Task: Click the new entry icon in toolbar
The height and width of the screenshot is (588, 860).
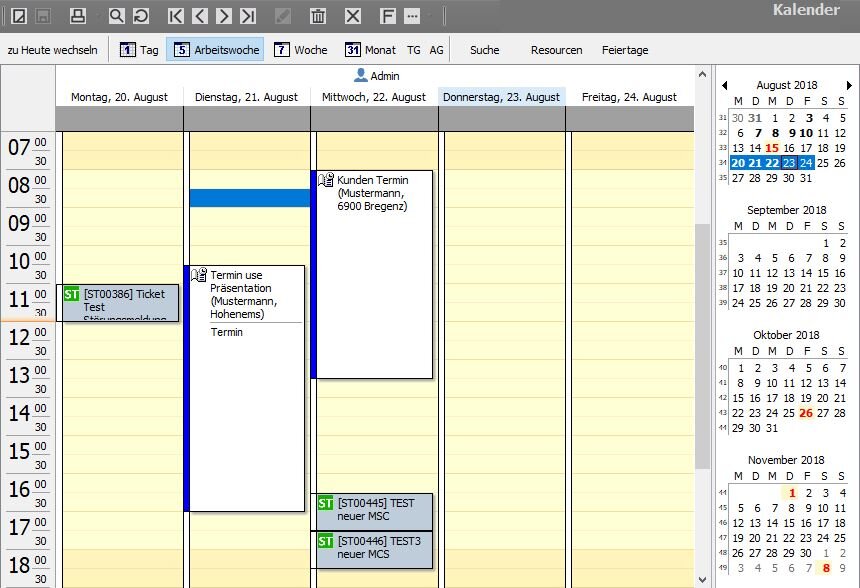Action: (x=18, y=16)
